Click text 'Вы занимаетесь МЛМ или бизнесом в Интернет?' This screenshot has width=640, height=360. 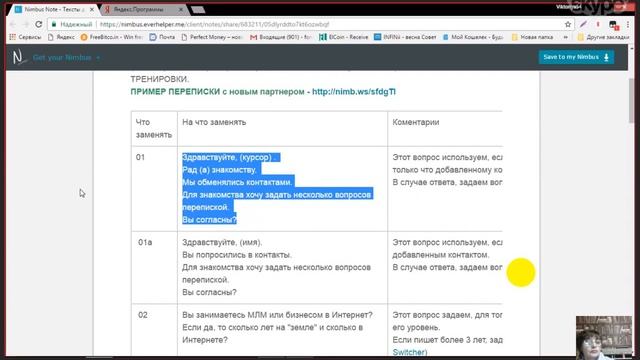[x=277, y=315]
